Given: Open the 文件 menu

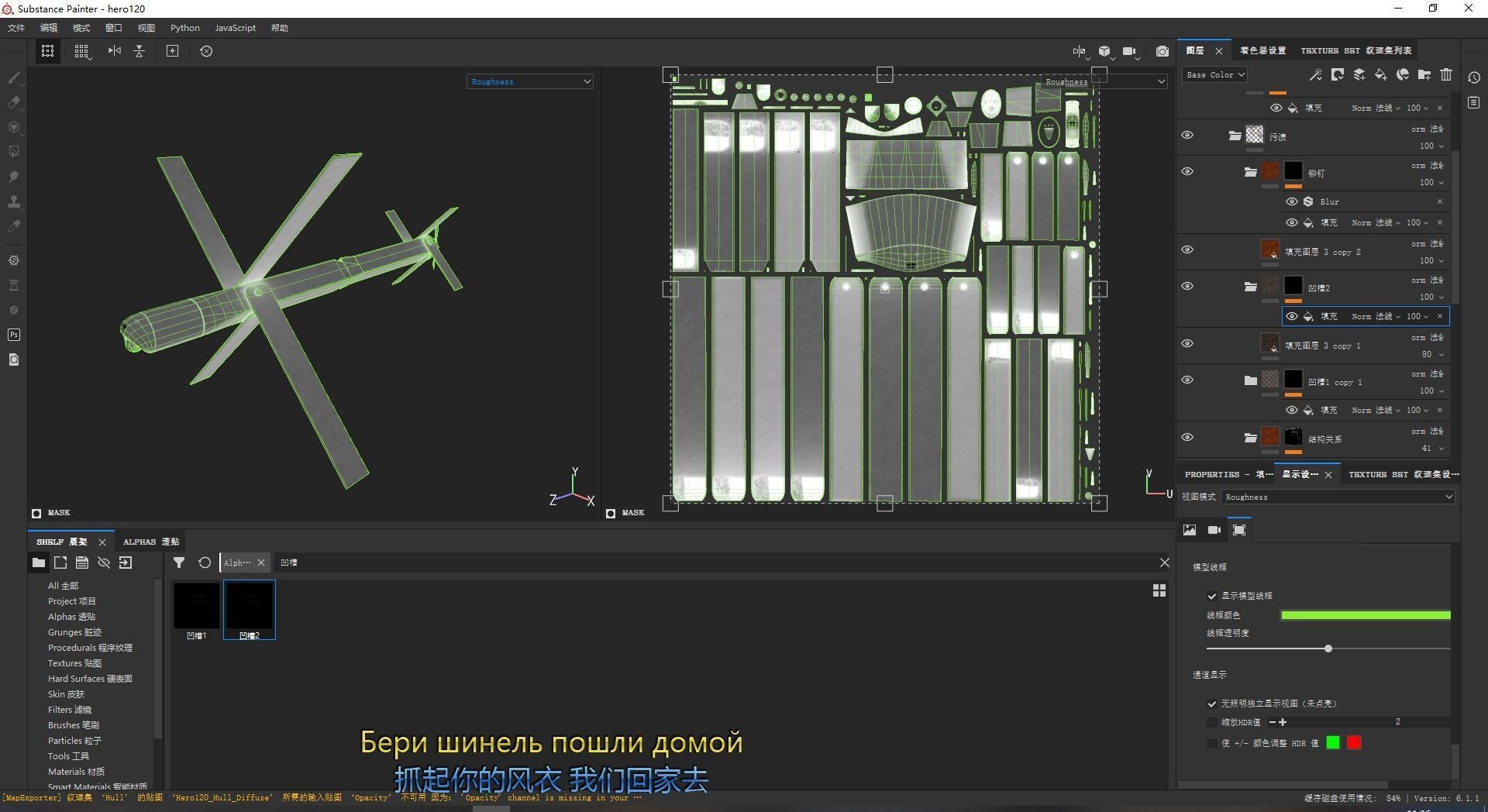Looking at the screenshot, I should click(x=16, y=28).
